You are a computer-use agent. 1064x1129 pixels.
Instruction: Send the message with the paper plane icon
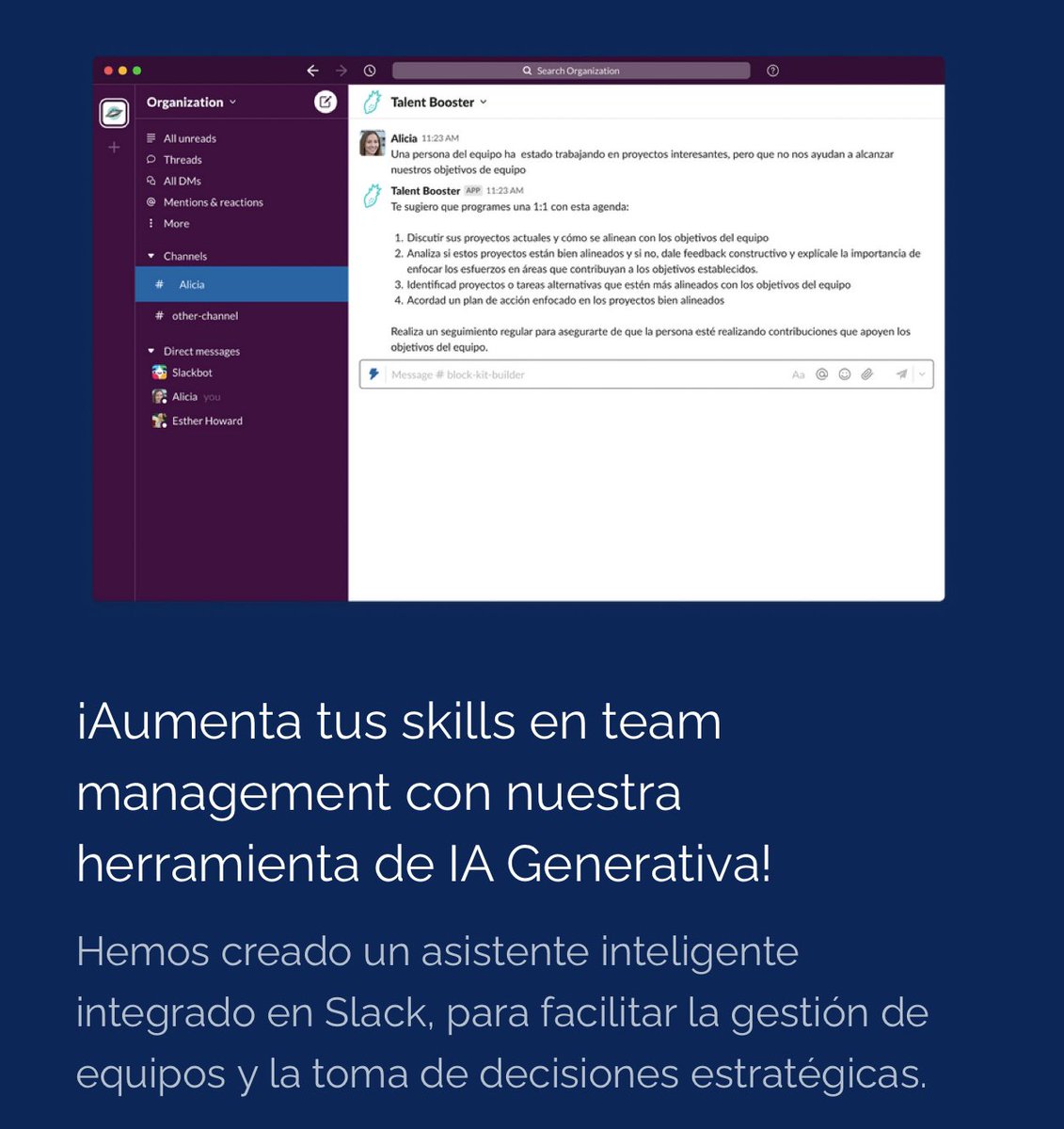pos(901,374)
